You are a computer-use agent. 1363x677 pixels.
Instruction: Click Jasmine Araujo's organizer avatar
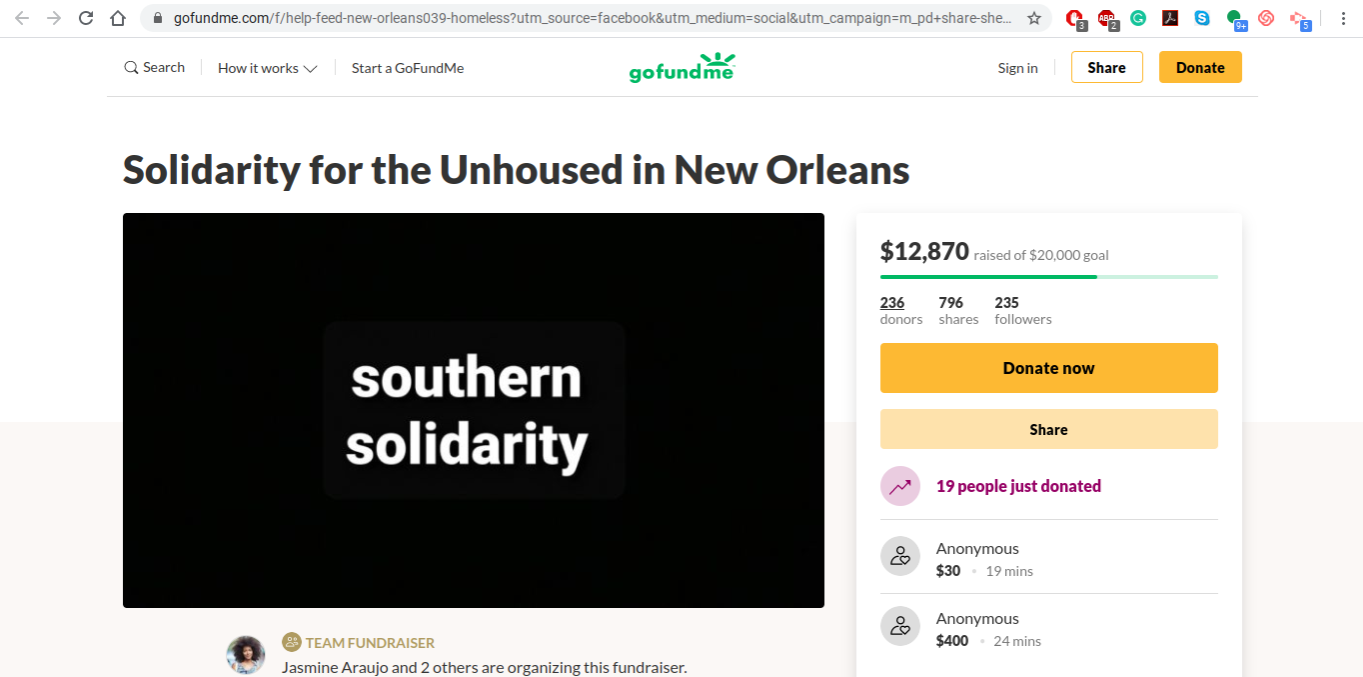point(246,655)
